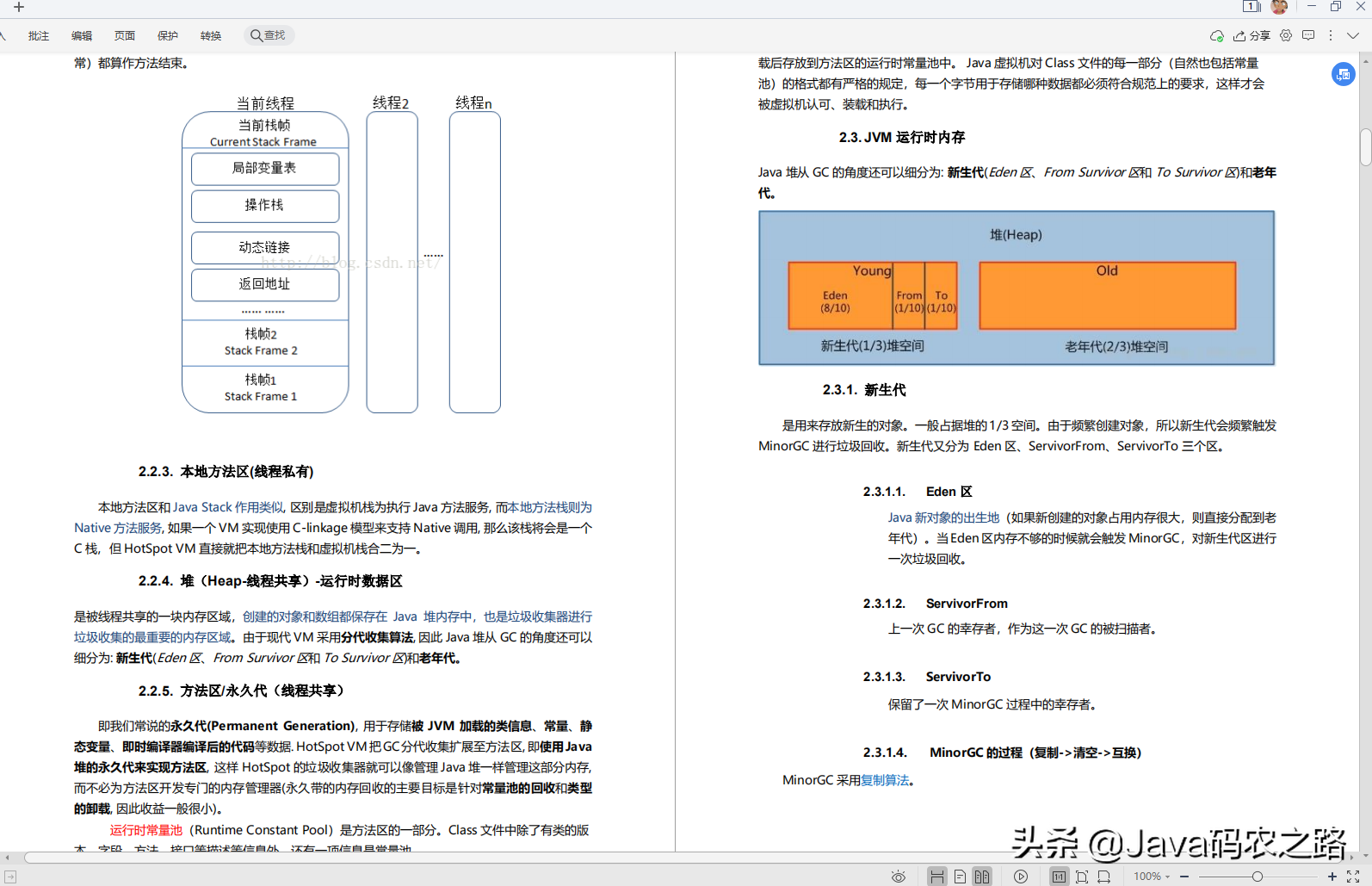1372x886 pixels.
Task: Open the three-dot more options menu
Action: [1331, 35]
